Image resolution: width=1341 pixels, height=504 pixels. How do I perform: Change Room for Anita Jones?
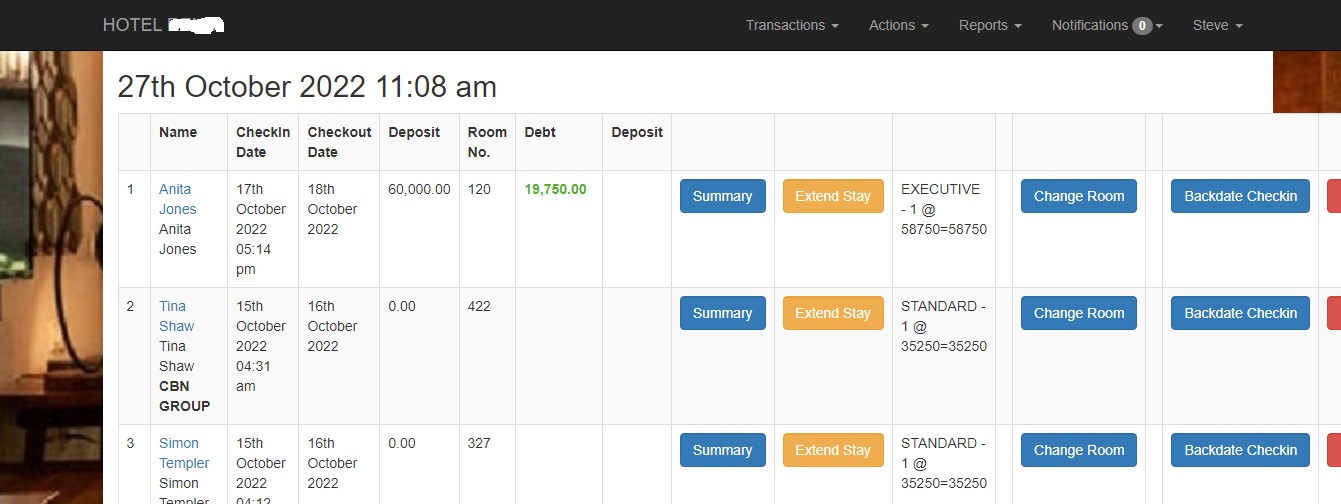pyautogui.click(x=1078, y=196)
